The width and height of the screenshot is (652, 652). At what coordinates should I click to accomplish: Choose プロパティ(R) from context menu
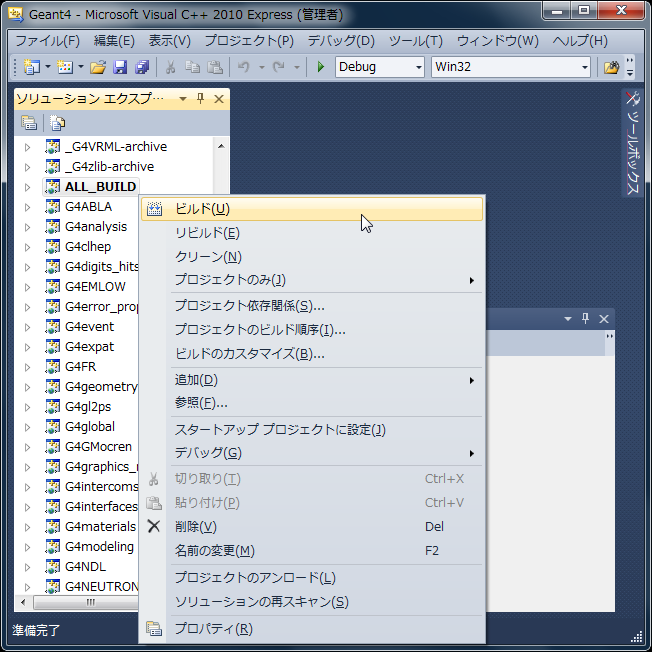(312, 629)
